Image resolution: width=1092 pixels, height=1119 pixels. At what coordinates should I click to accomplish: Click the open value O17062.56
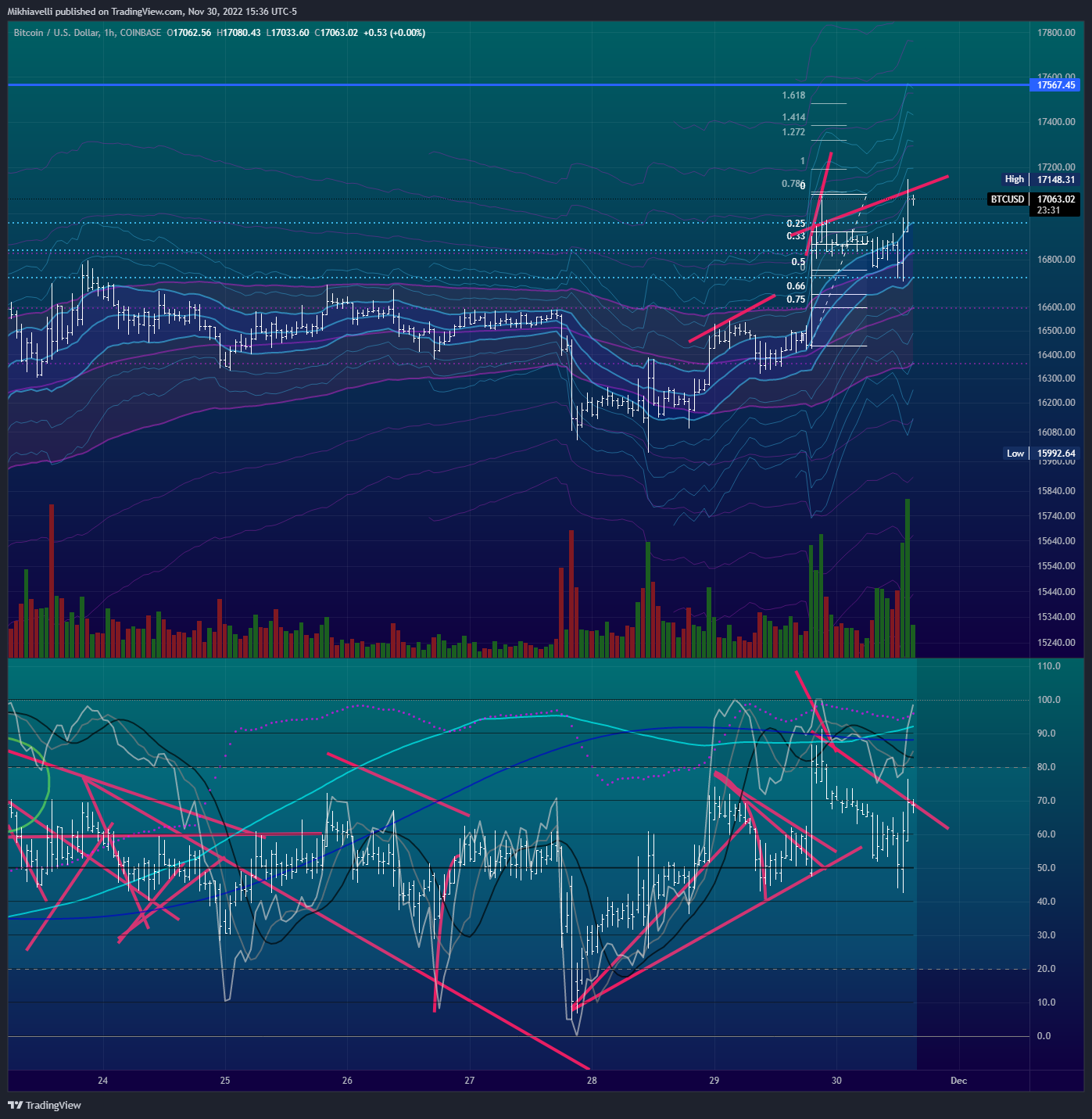pos(189,33)
